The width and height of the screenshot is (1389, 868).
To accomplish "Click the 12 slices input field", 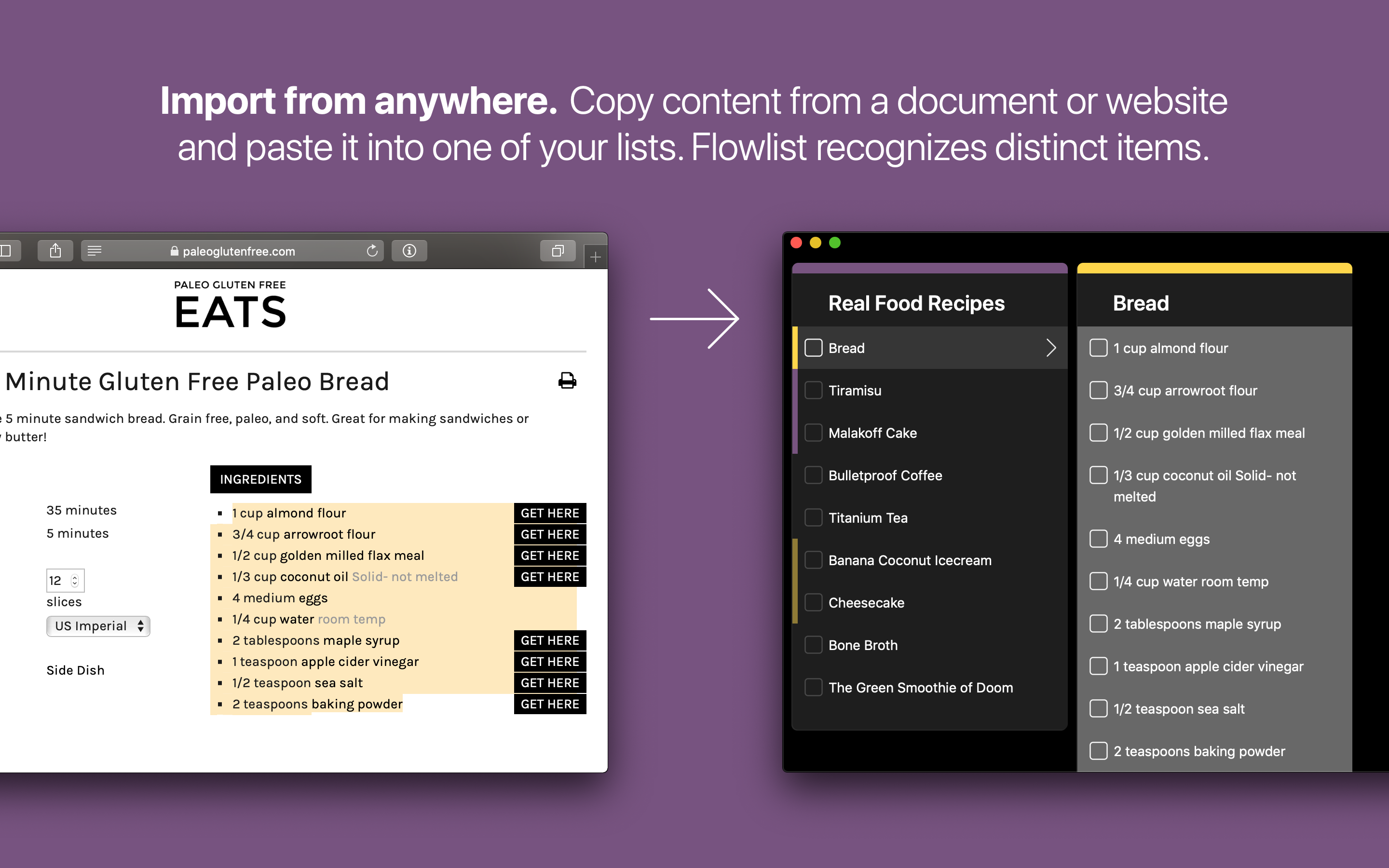I will tap(66, 581).
